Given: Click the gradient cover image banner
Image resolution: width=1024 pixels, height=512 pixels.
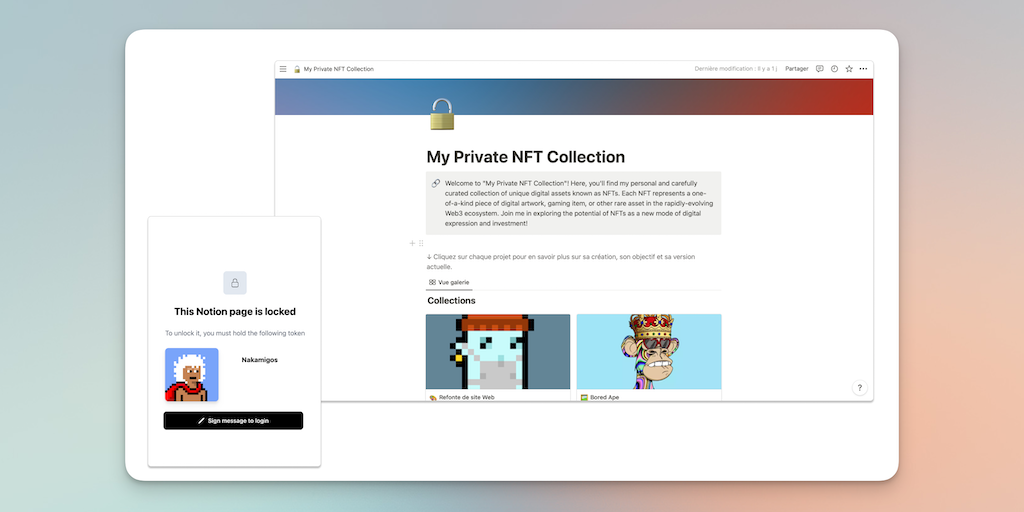Looking at the screenshot, I should [573, 97].
